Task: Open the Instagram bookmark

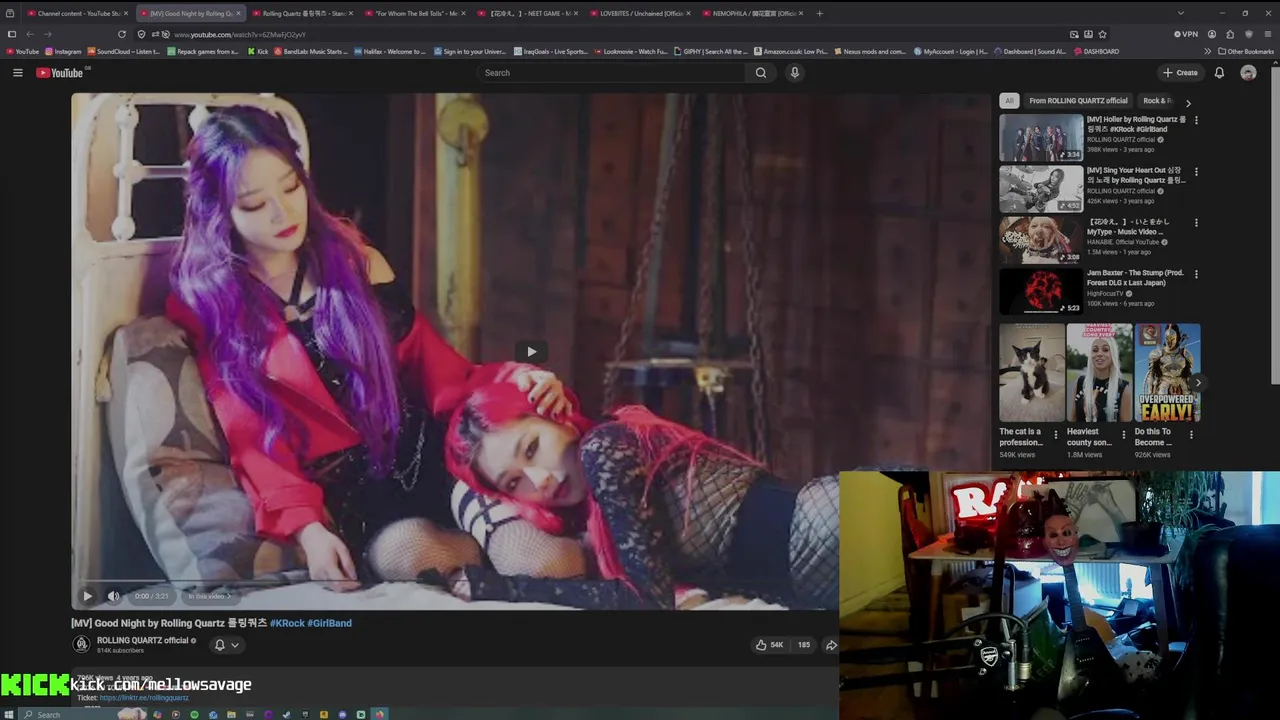Action: (x=63, y=51)
